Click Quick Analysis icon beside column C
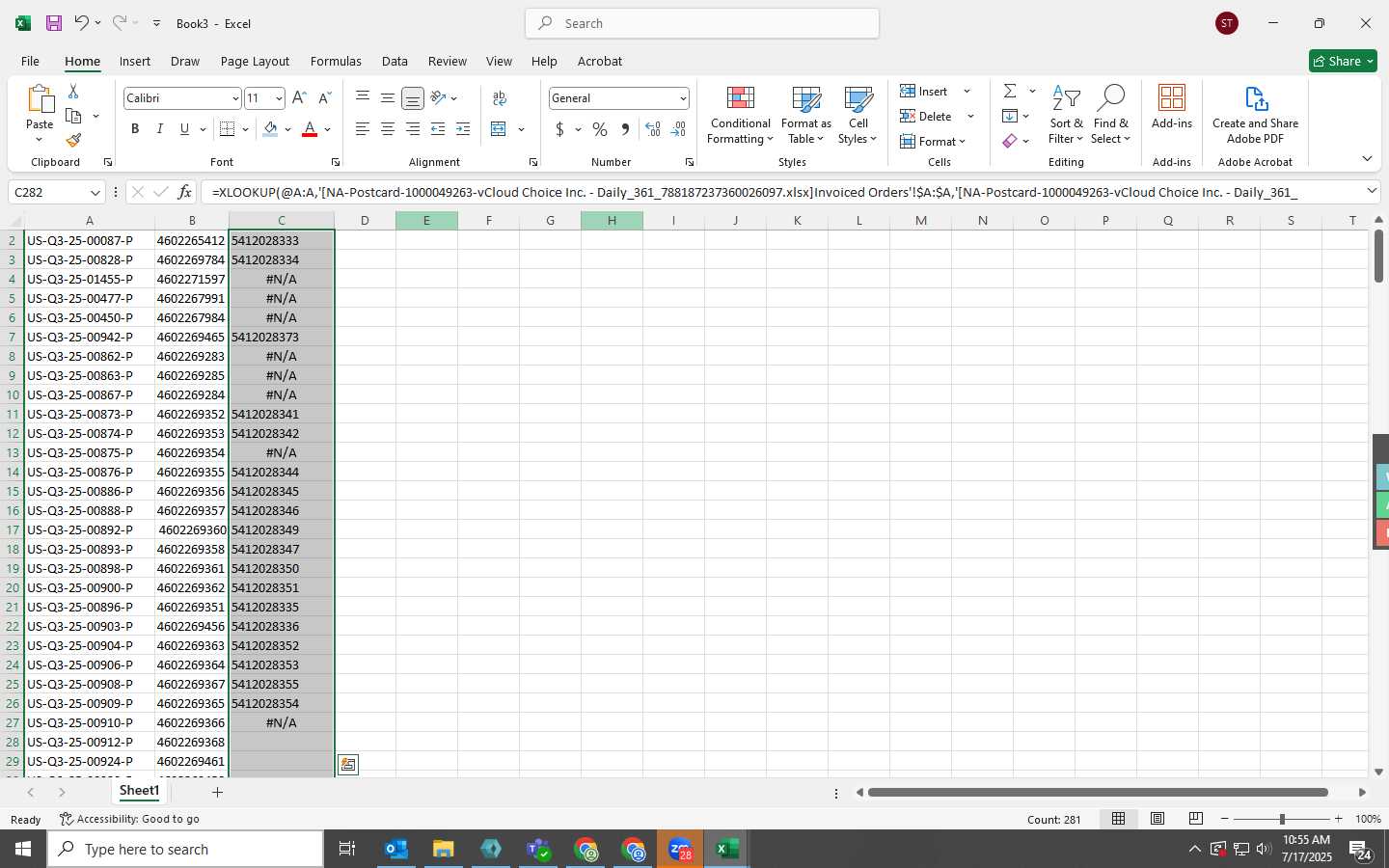This screenshot has width=1389, height=868. tap(348, 765)
